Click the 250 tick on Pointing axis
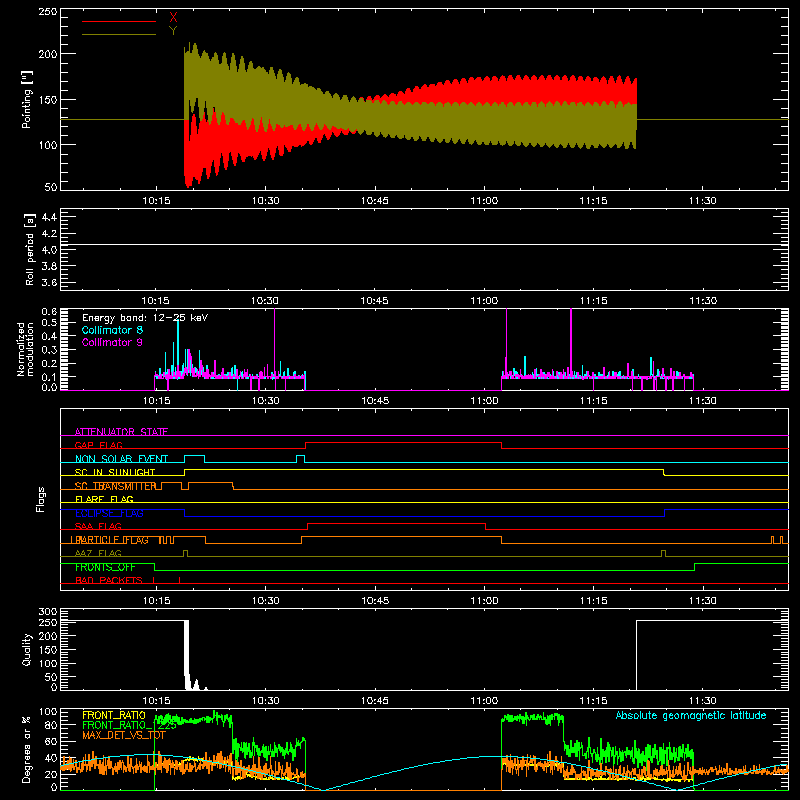 coord(48,11)
